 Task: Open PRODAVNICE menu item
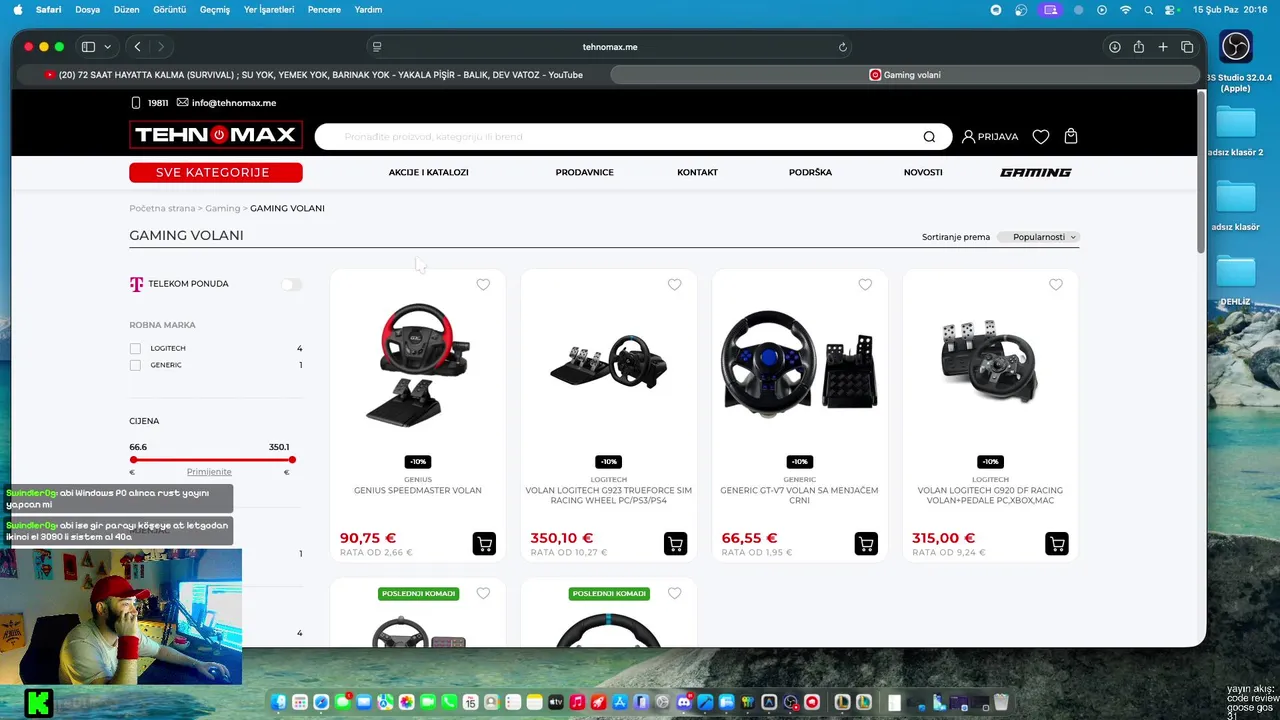tap(584, 172)
